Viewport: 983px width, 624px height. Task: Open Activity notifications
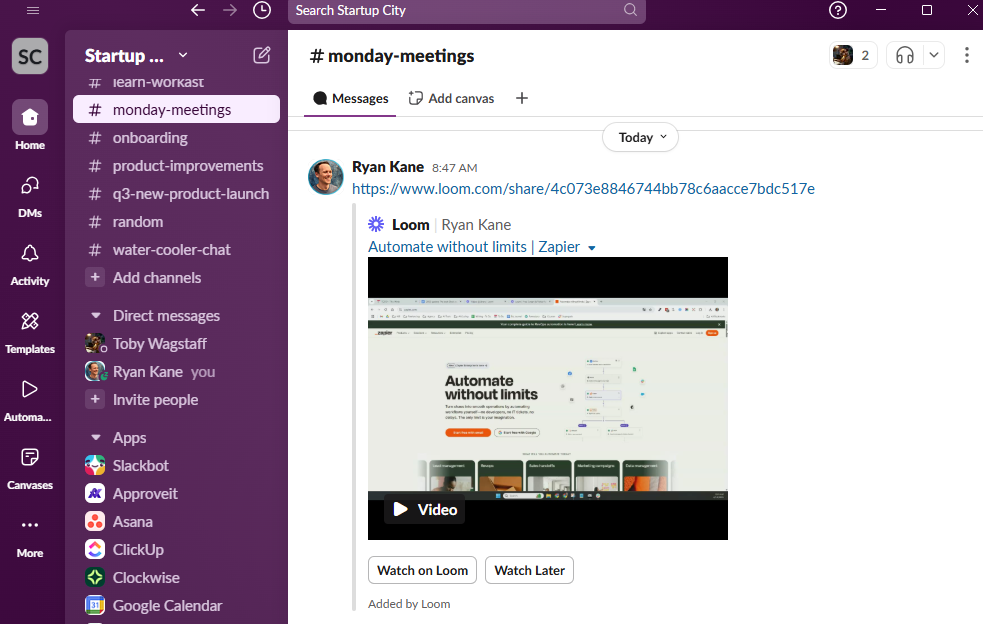pyautogui.click(x=30, y=265)
